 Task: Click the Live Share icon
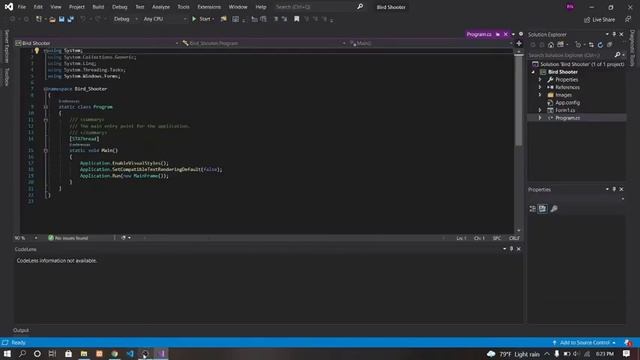tap(587, 20)
